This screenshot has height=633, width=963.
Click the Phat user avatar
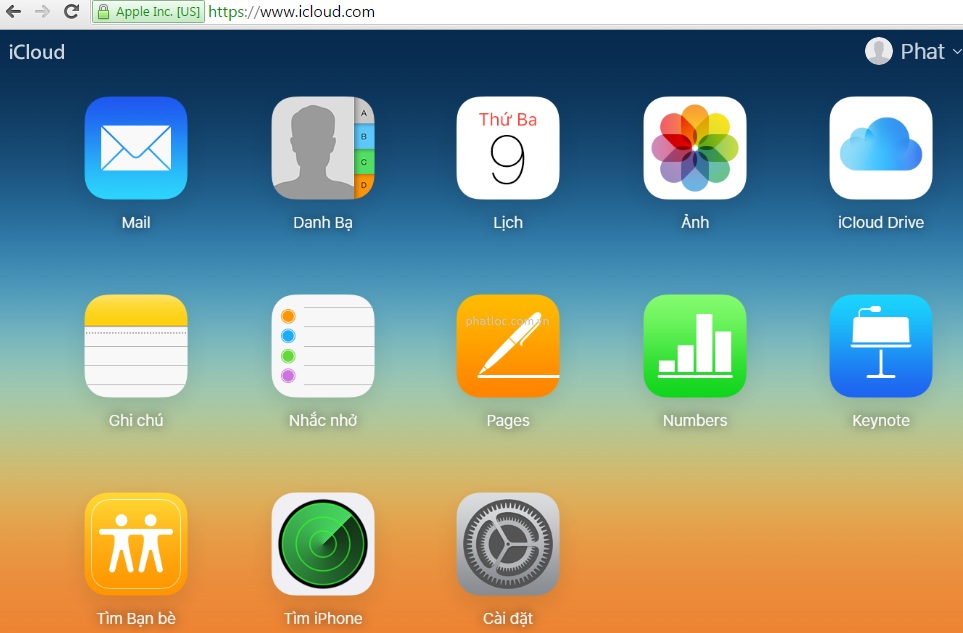click(x=878, y=51)
